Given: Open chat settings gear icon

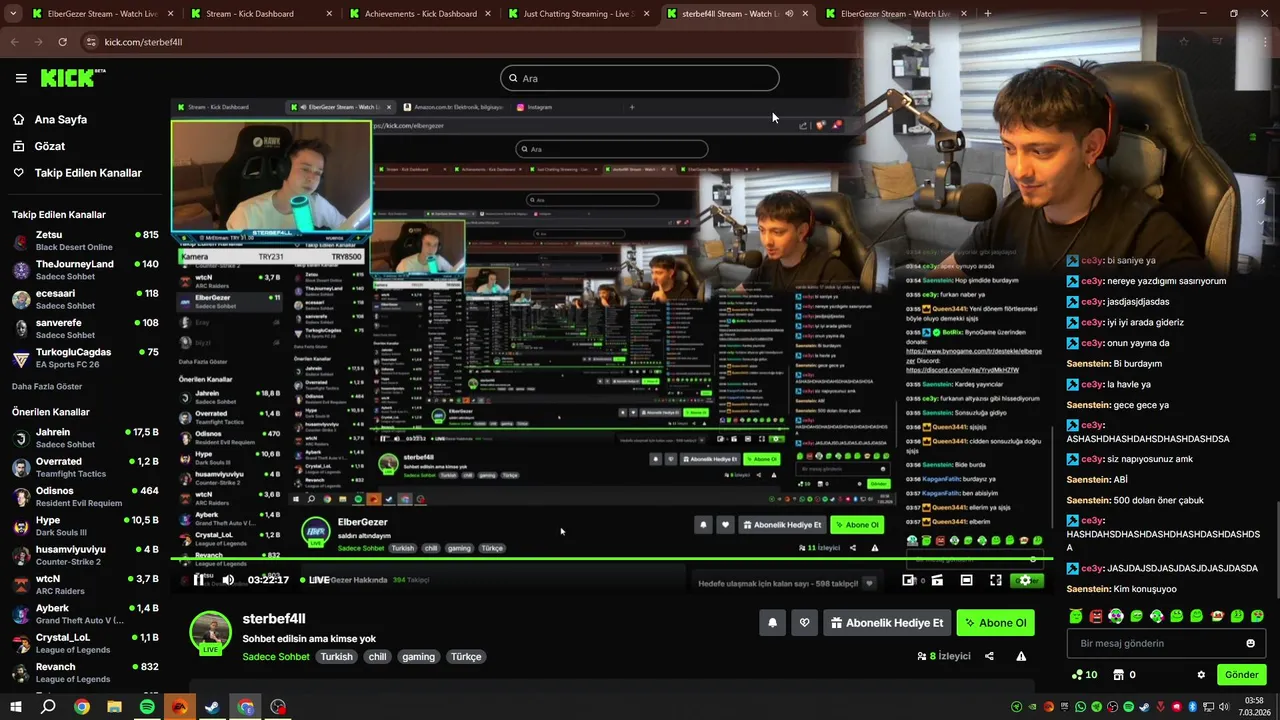Looking at the screenshot, I should click(x=1201, y=675).
